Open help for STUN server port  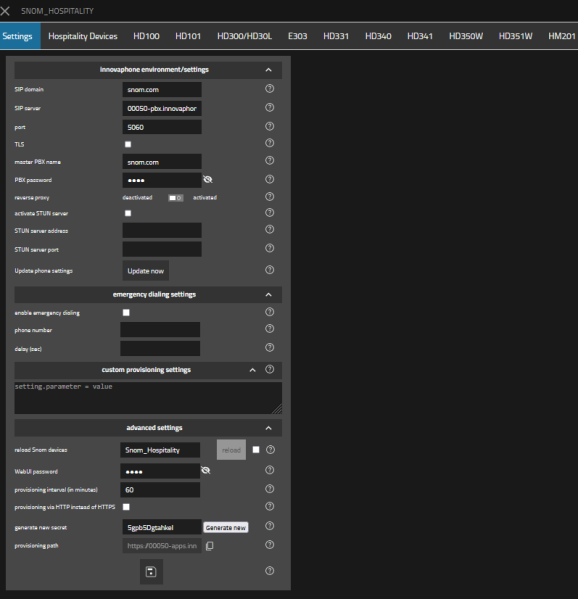coord(269,248)
